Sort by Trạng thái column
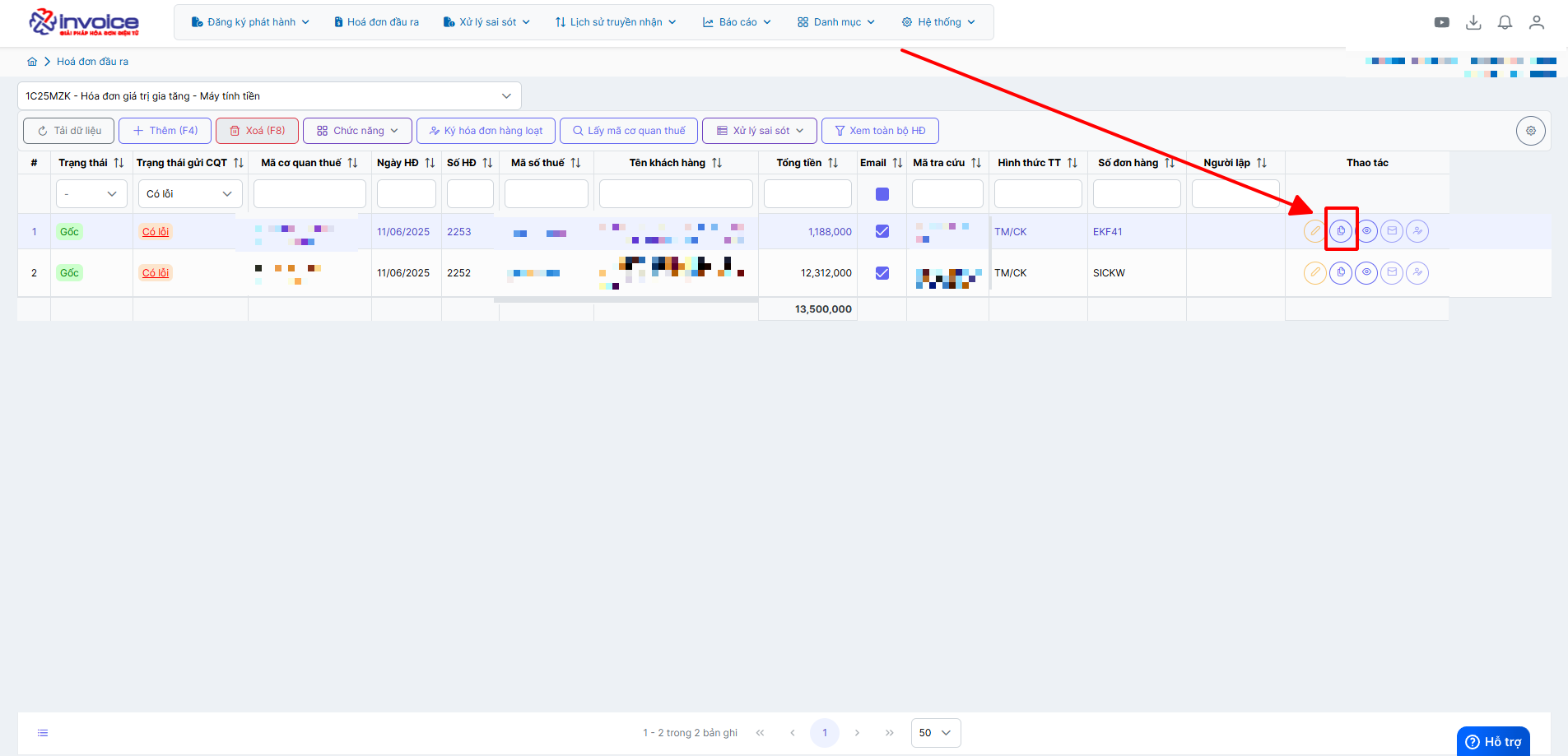This screenshot has height=756, width=1568. coord(119,163)
